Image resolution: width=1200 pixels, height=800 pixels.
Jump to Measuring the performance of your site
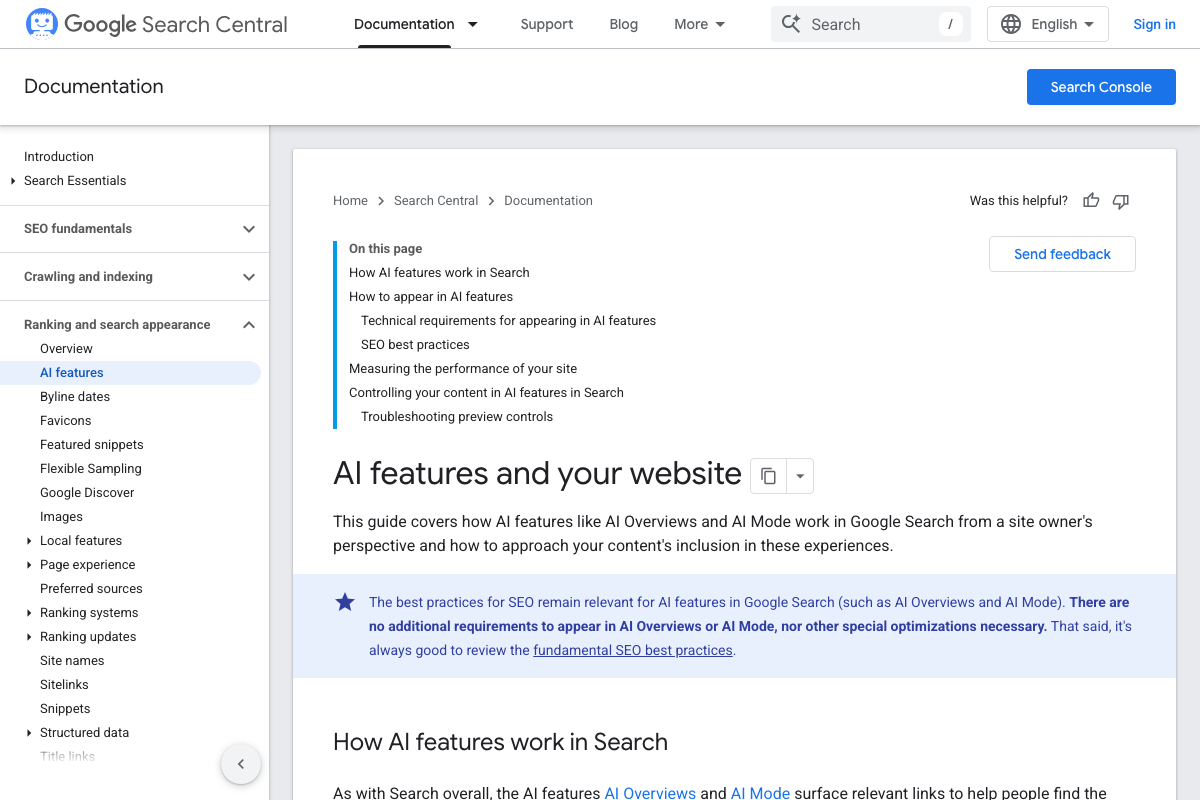(463, 369)
